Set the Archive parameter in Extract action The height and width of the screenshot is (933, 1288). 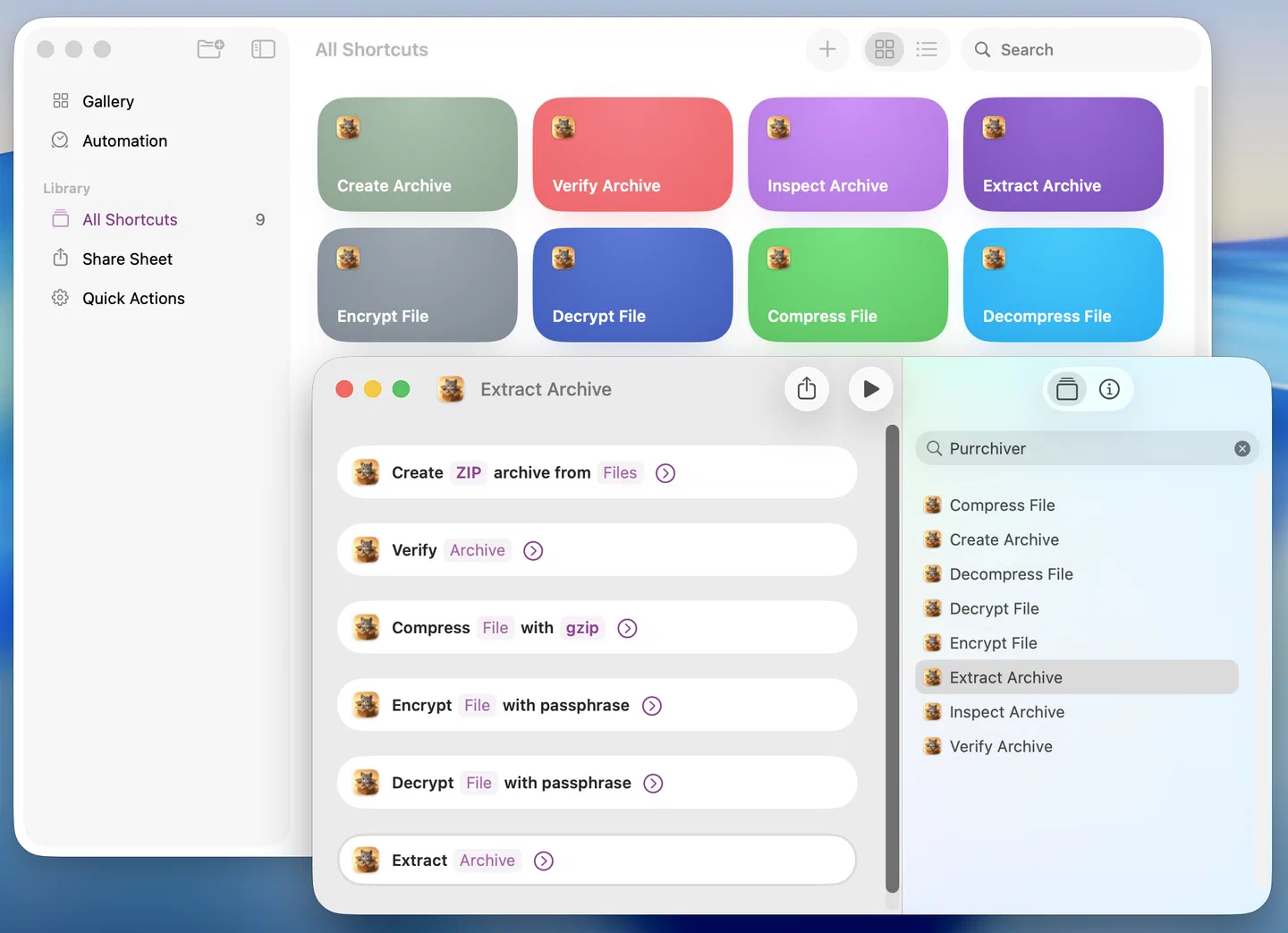(487, 861)
